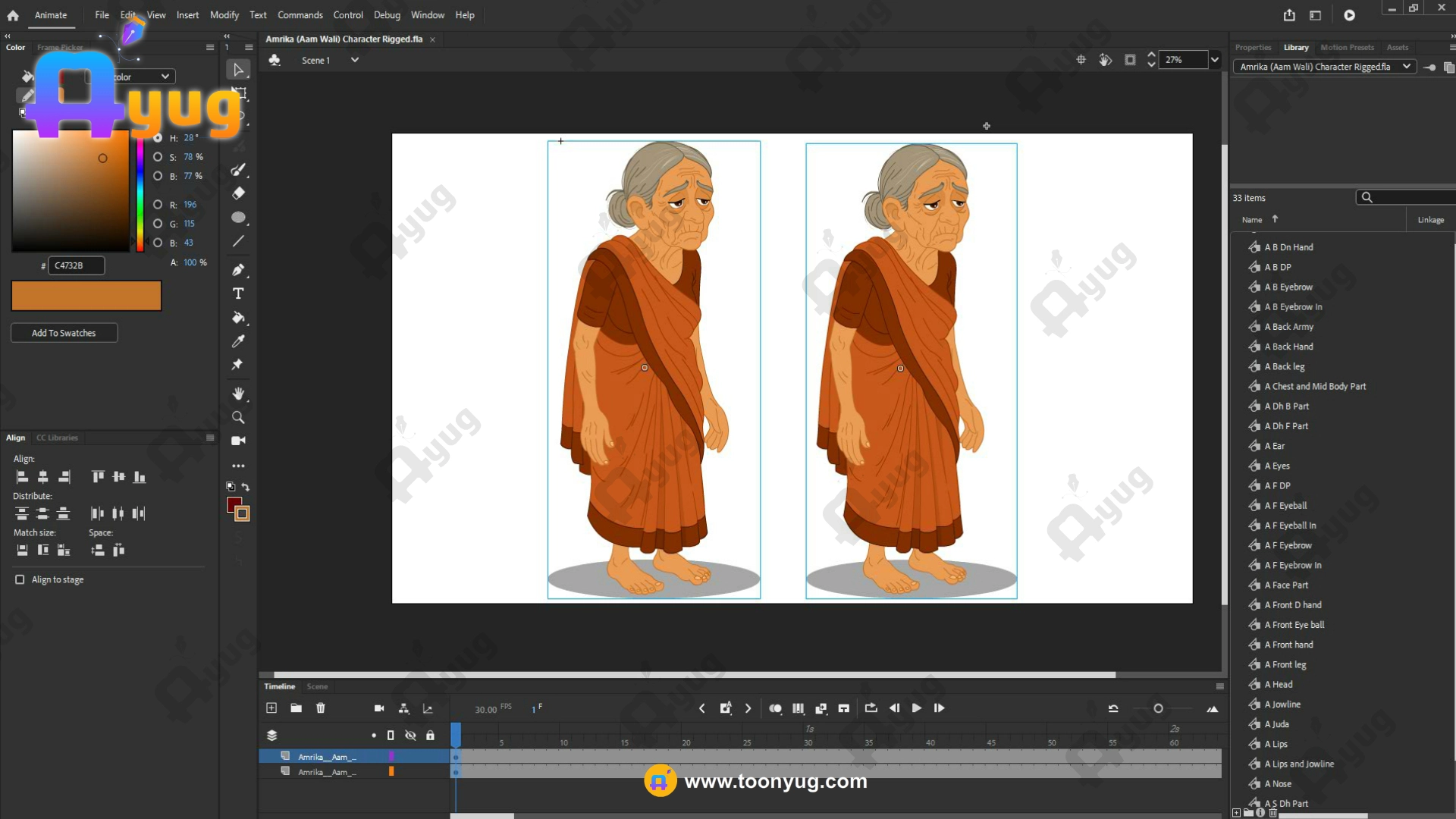The height and width of the screenshot is (819, 1456).
Task: Select the Paint Bucket tool
Action: point(238,318)
